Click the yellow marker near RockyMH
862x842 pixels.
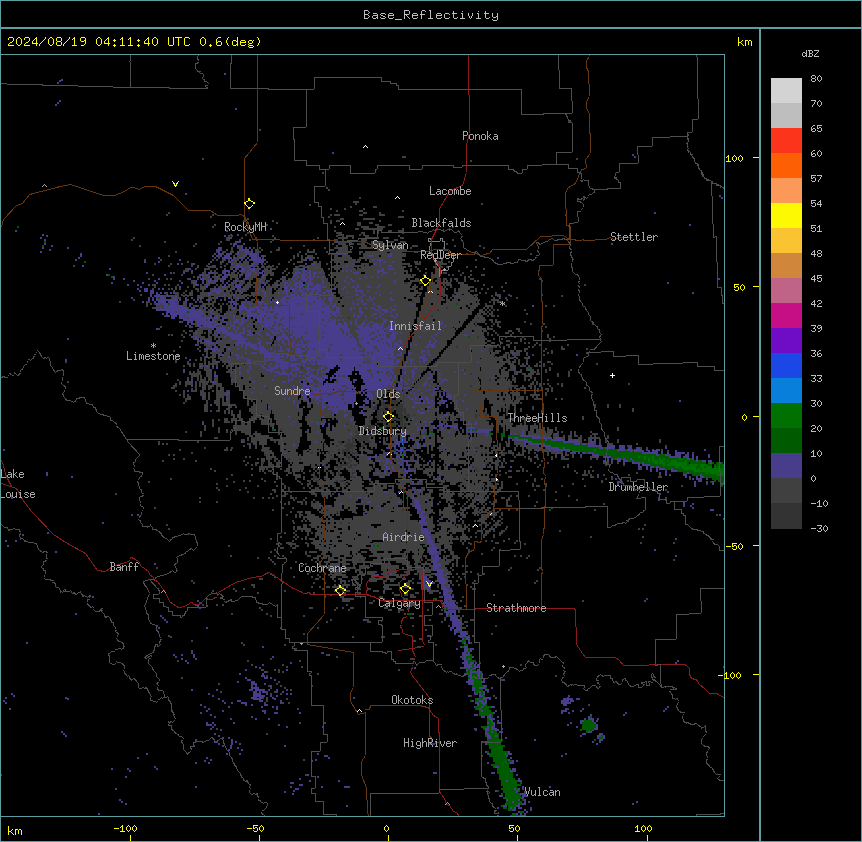[x=250, y=204]
